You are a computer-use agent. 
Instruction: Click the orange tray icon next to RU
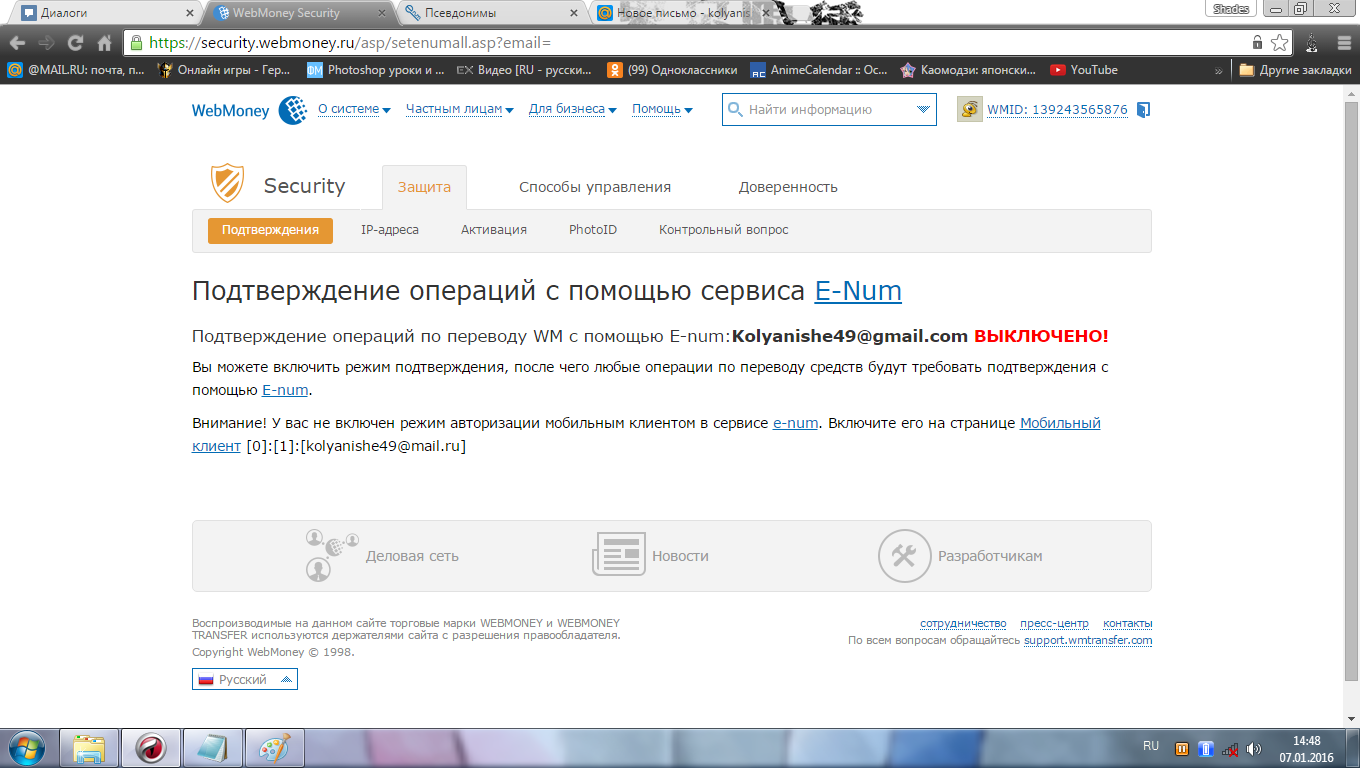coord(1182,748)
